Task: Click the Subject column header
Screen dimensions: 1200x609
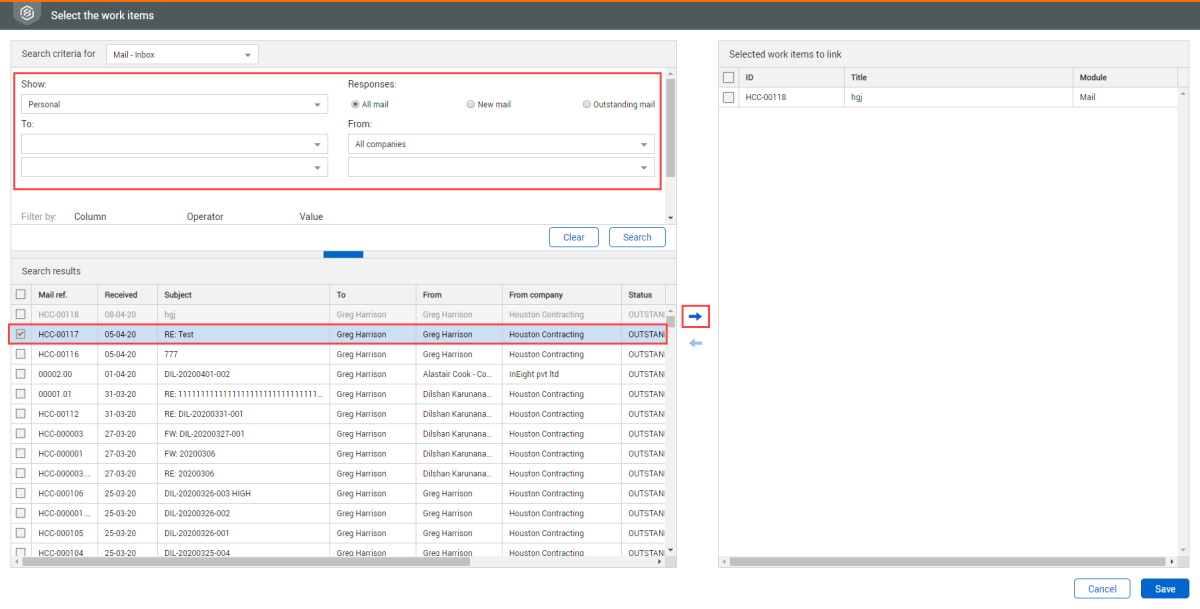Action: pos(178,295)
